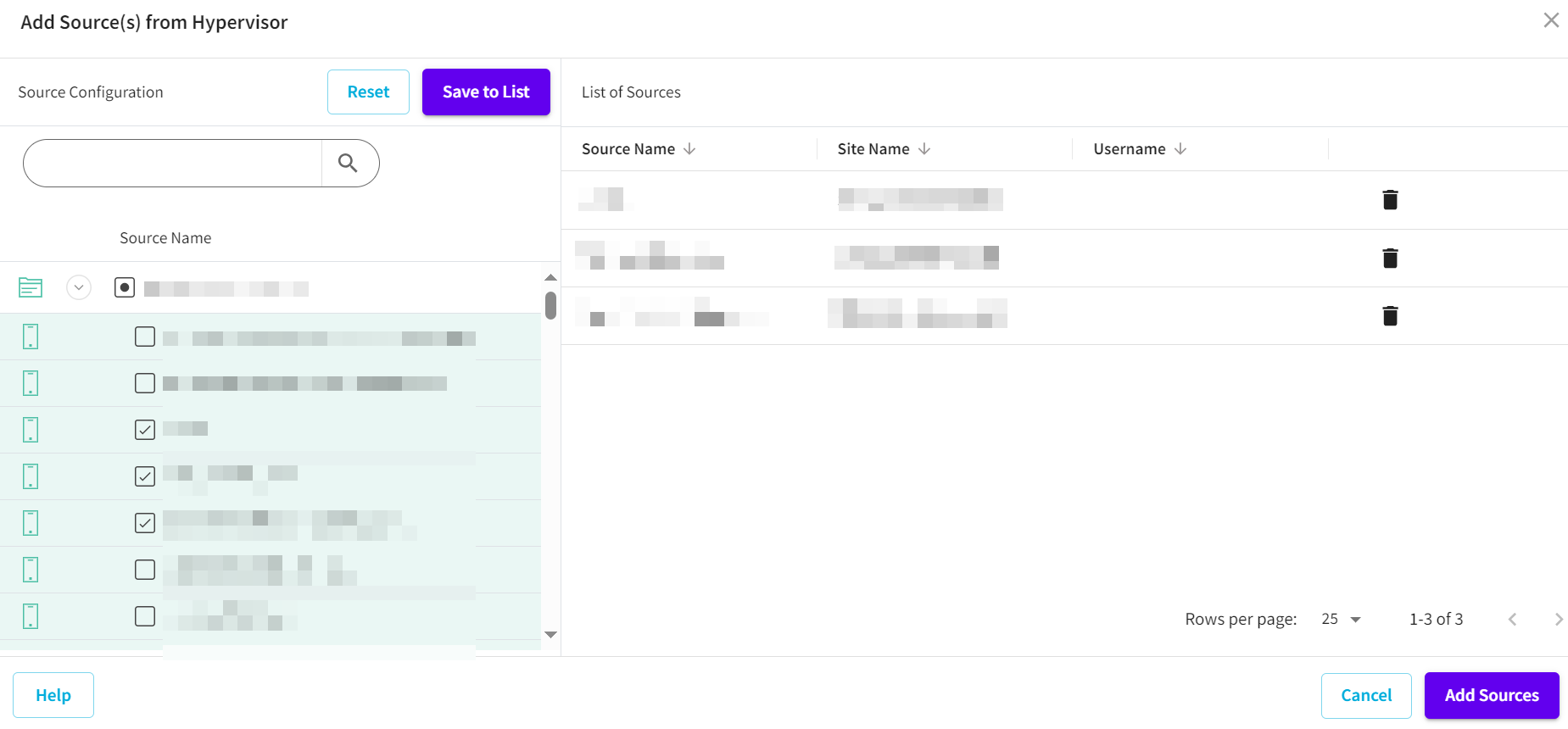
Task: Click the search magnifier icon
Action: tap(348, 163)
